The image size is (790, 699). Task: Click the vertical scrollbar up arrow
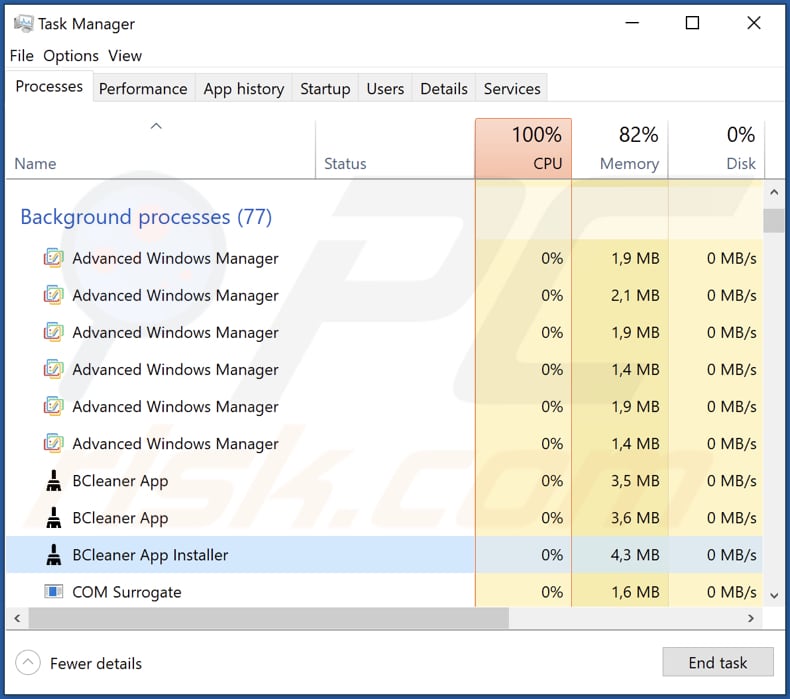774,192
